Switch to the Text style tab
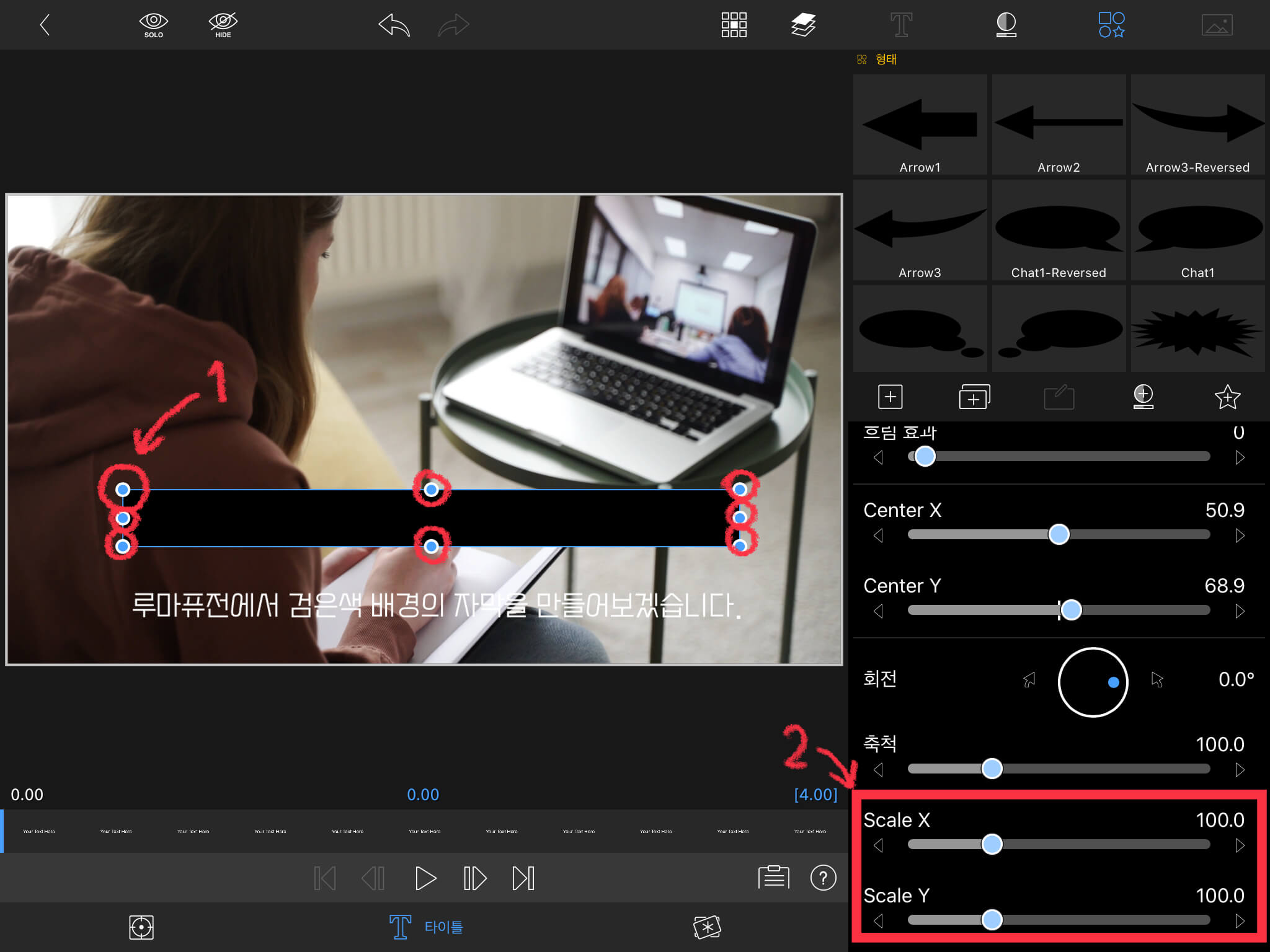 click(901, 25)
